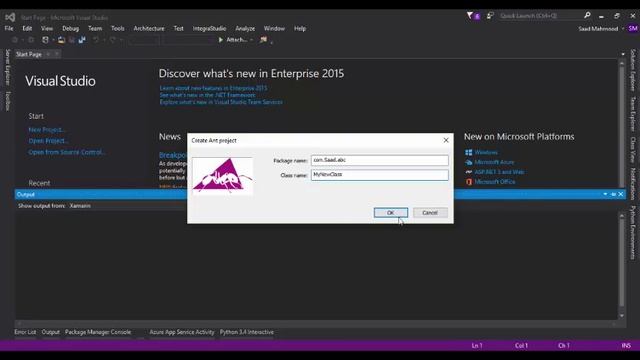Click the ASP.NET 5 and Web icon
The height and width of the screenshot is (360, 640).
469,172
